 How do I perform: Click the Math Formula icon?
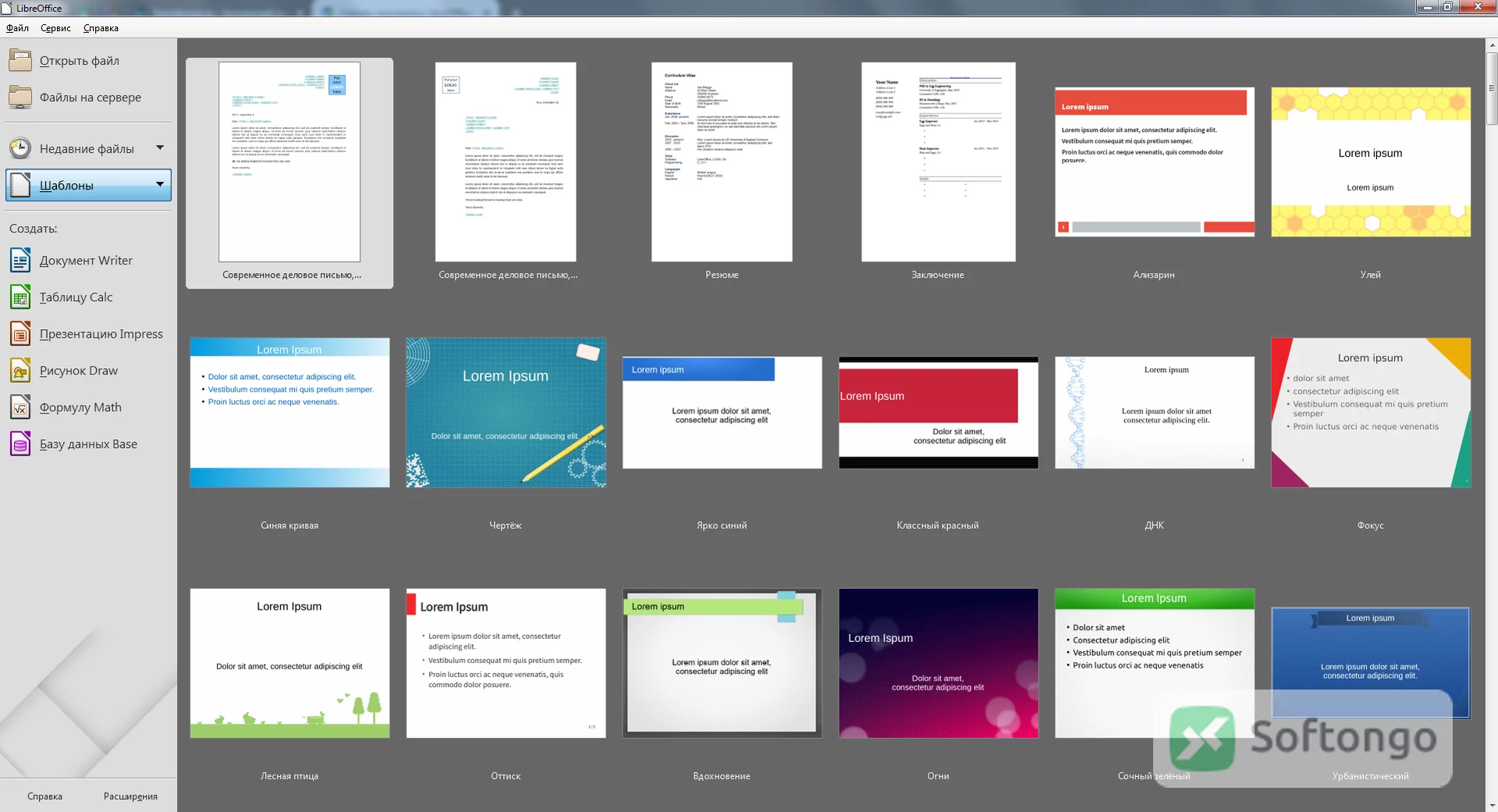(x=20, y=406)
